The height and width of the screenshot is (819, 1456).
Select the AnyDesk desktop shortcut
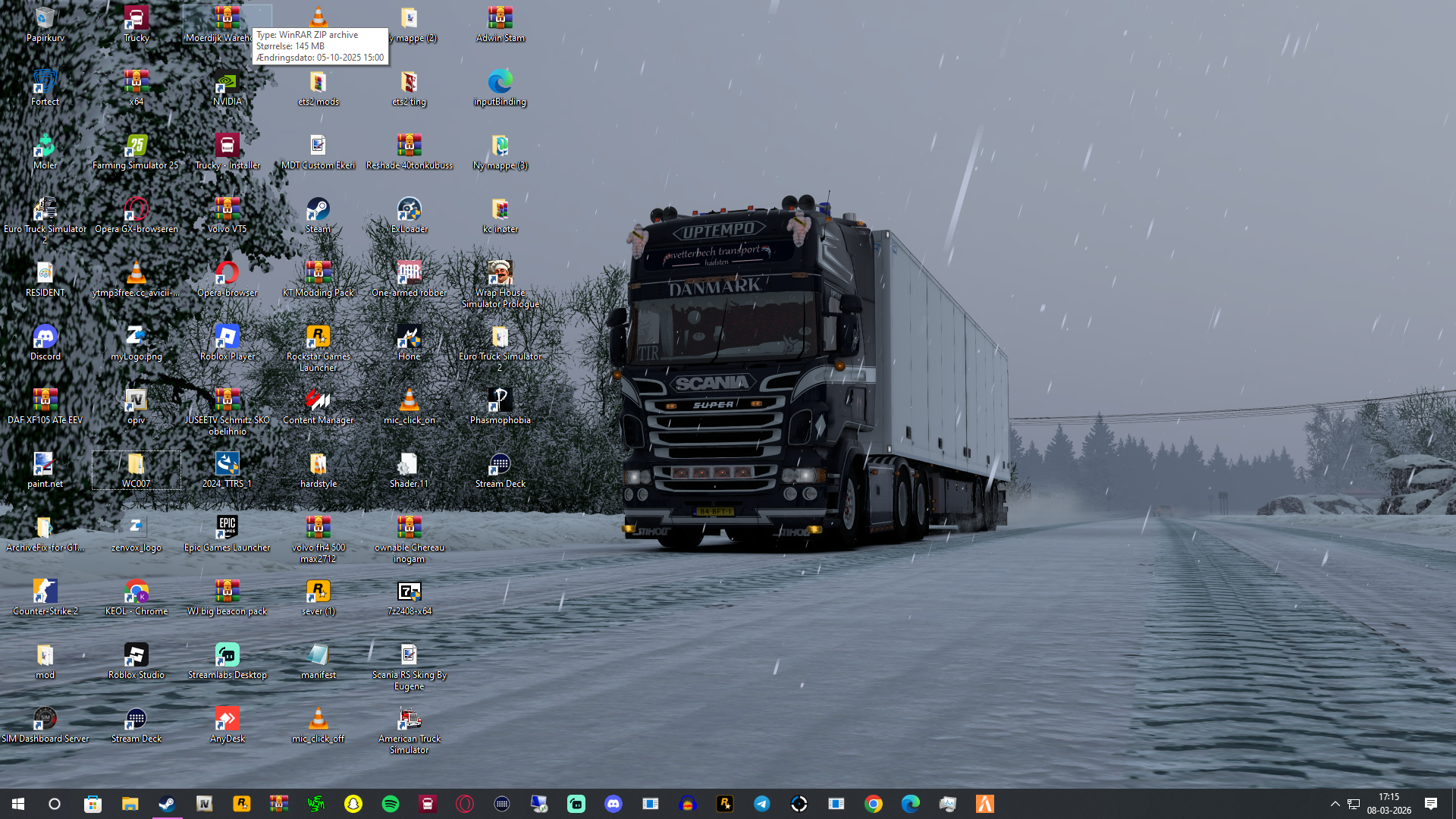[227, 720]
